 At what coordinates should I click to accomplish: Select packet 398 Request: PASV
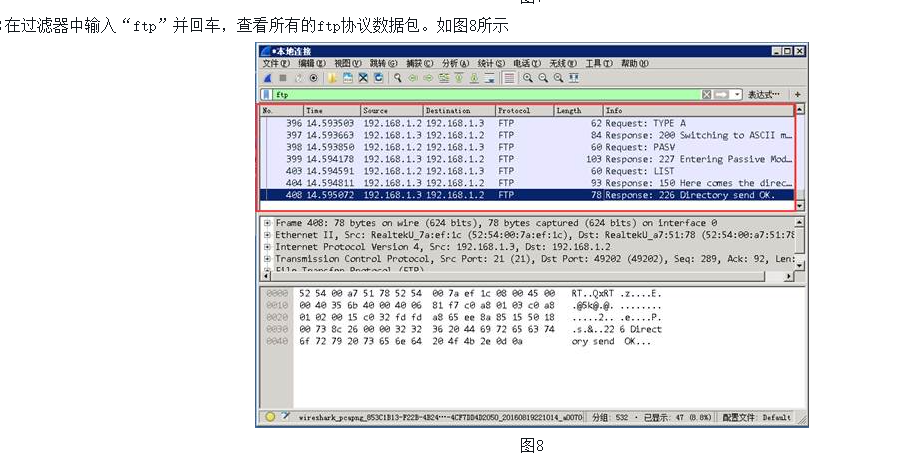pyautogui.click(x=527, y=147)
